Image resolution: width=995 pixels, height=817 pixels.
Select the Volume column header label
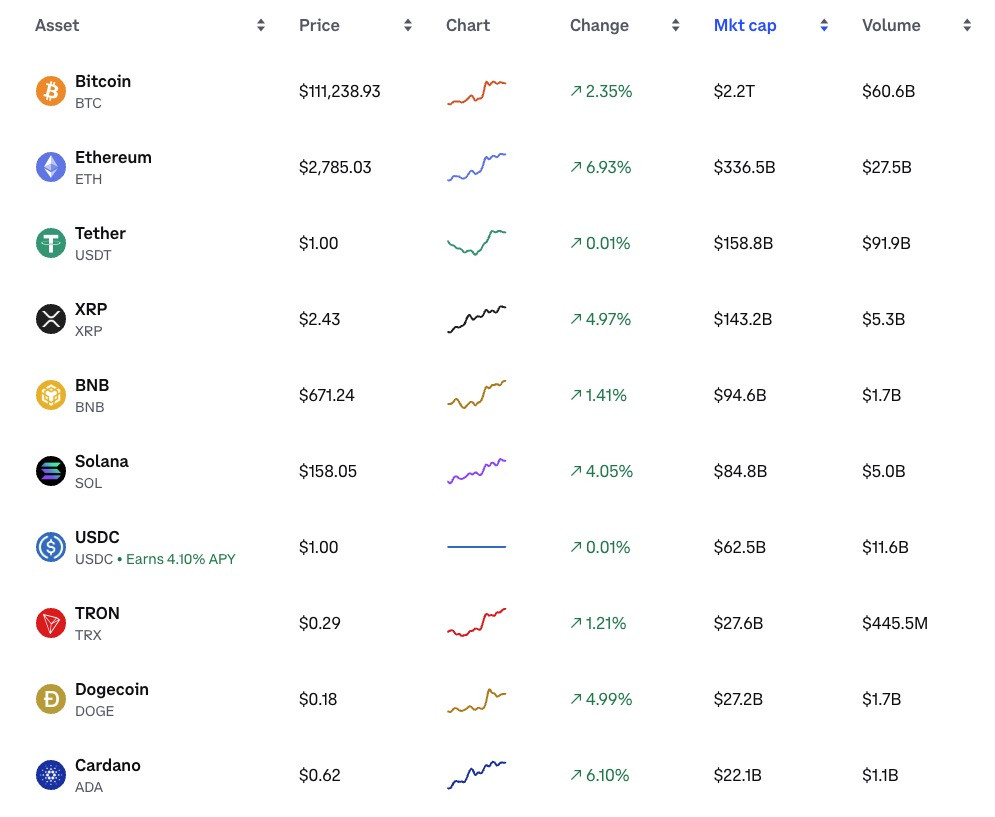[891, 25]
